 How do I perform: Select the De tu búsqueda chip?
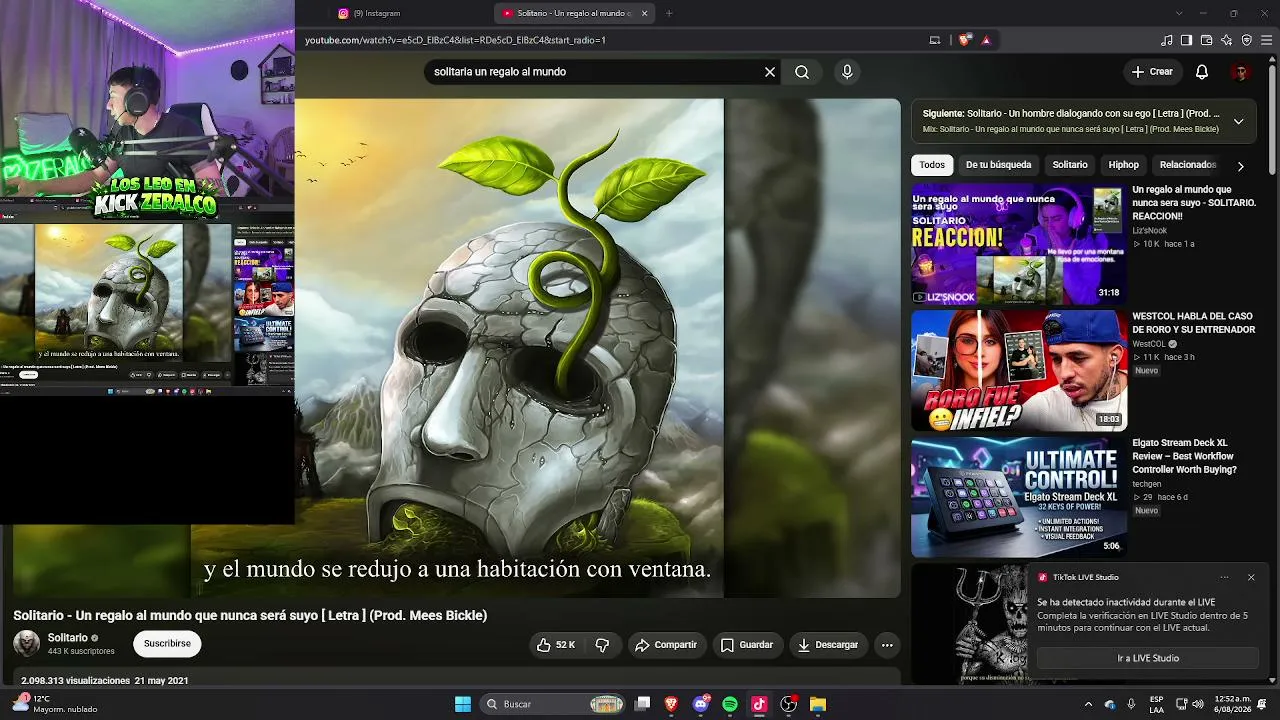[x=998, y=165]
